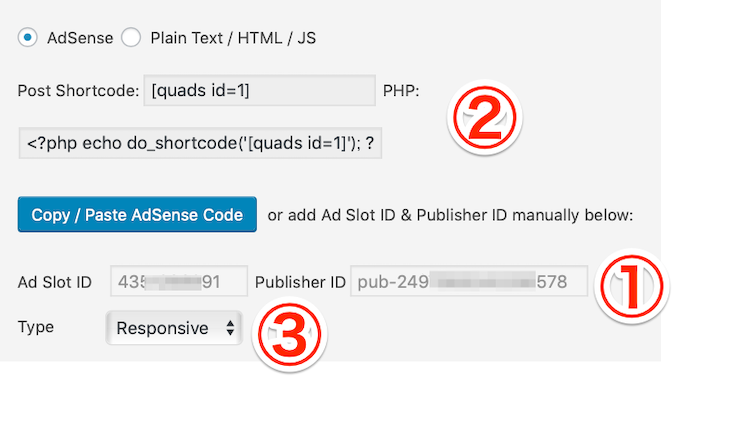Click the 'Plain Text / HTML / JS' label text

233,38
